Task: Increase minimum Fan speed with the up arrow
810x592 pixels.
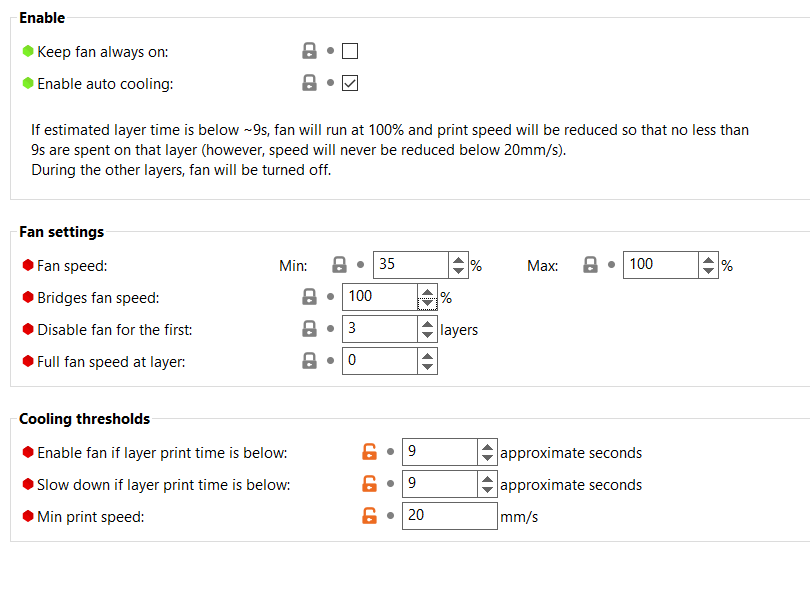Action: (x=458, y=259)
